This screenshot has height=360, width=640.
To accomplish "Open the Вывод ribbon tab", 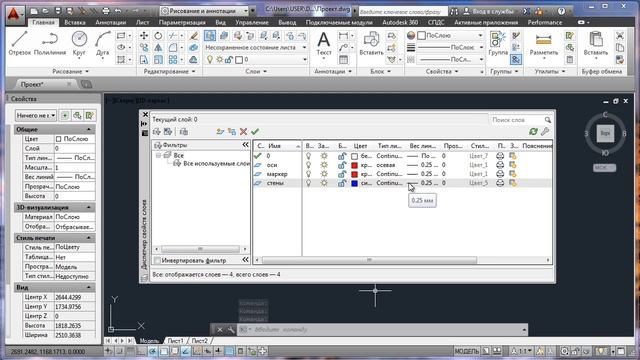I will pyautogui.click(x=287, y=22).
